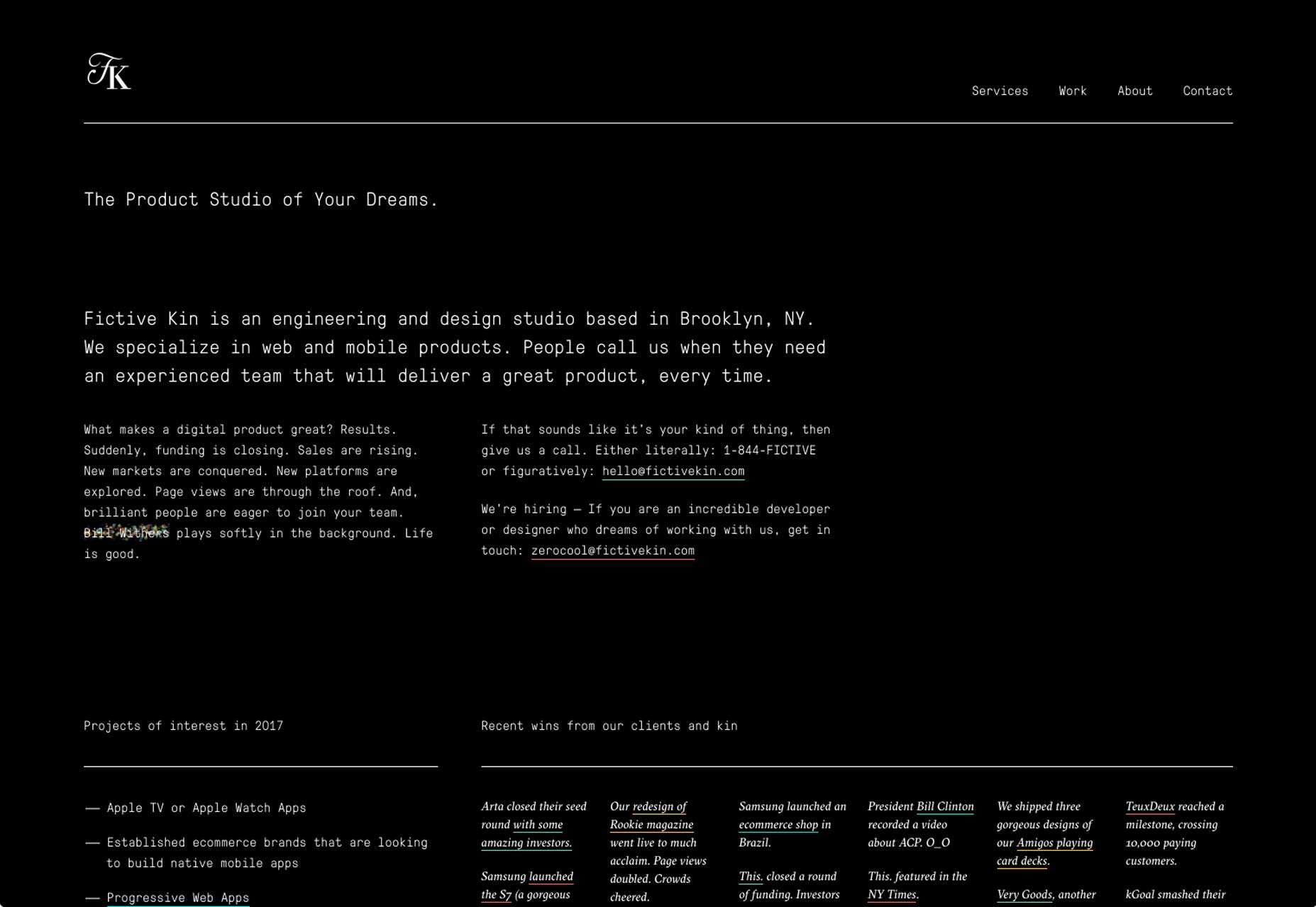The height and width of the screenshot is (907, 1316).
Task: Click the FK logo in the header
Action: (x=109, y=71)
